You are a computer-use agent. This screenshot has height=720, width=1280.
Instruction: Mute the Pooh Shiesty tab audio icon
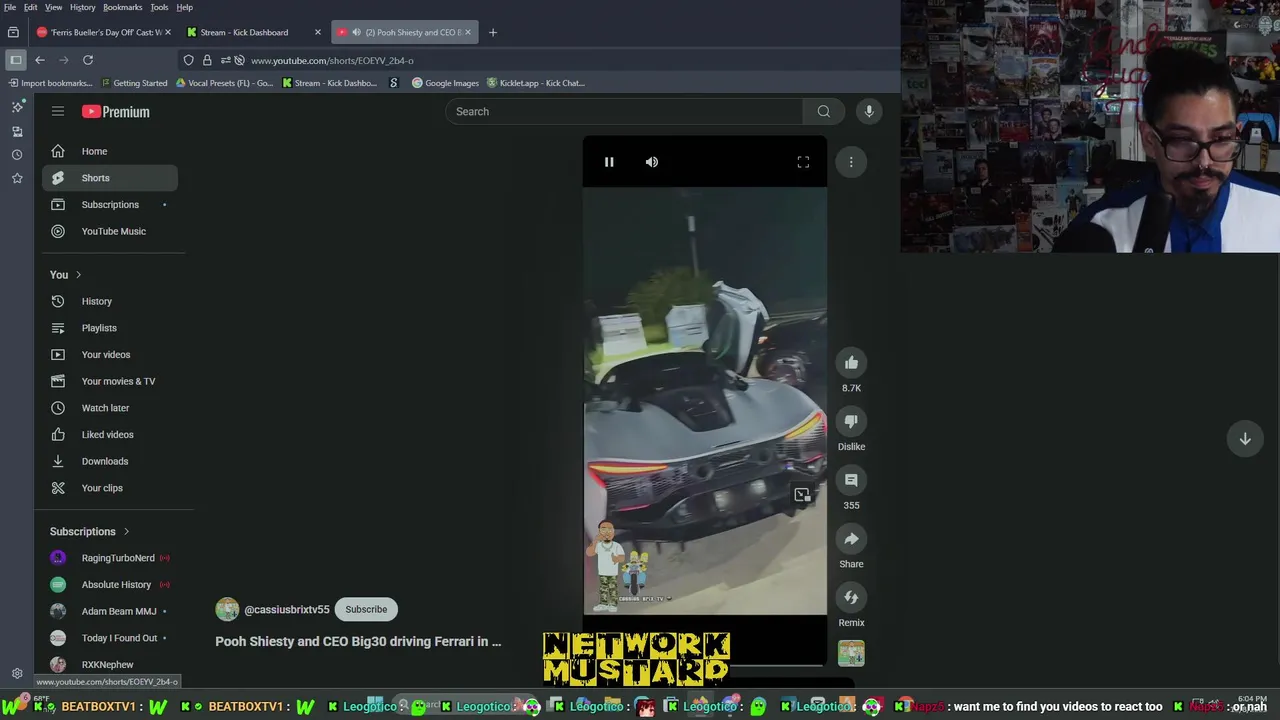[356, 32]
